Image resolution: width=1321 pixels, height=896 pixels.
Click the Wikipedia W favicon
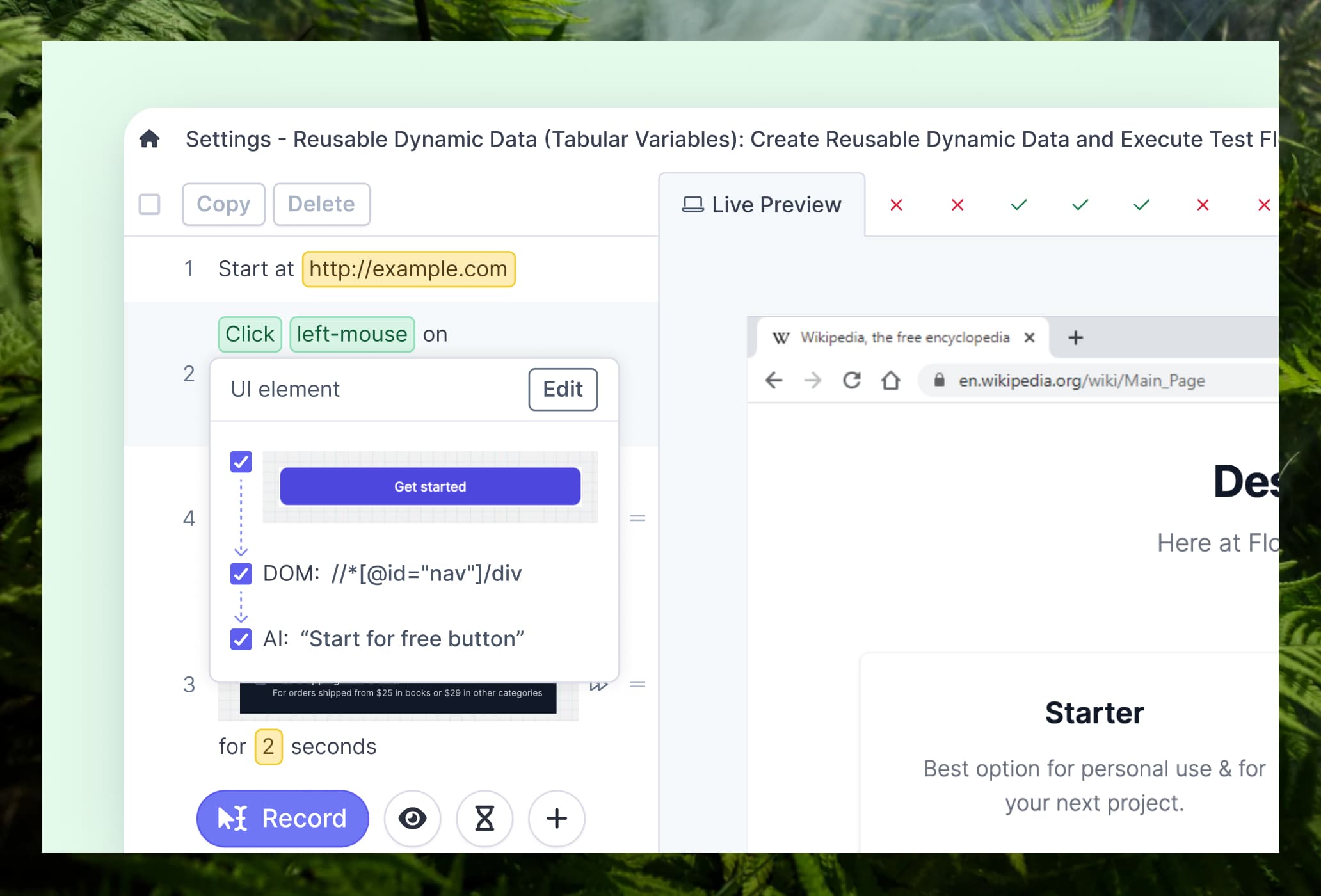781,338
